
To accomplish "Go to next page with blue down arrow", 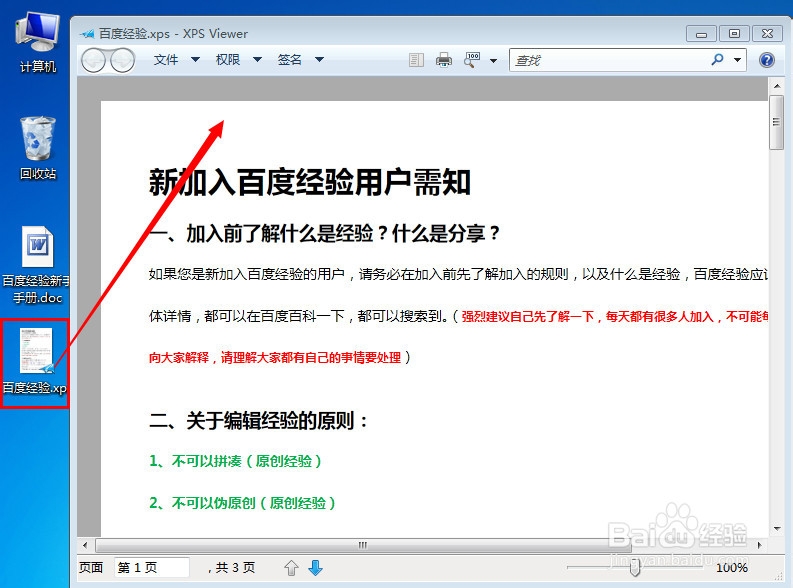I will [316, 568].
